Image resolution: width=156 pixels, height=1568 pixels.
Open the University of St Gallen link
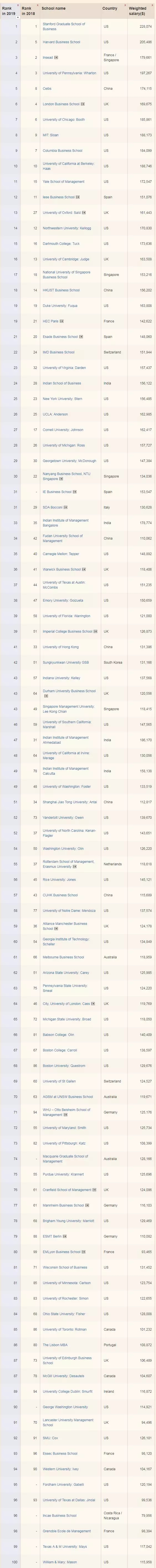tap(59, 1081)
